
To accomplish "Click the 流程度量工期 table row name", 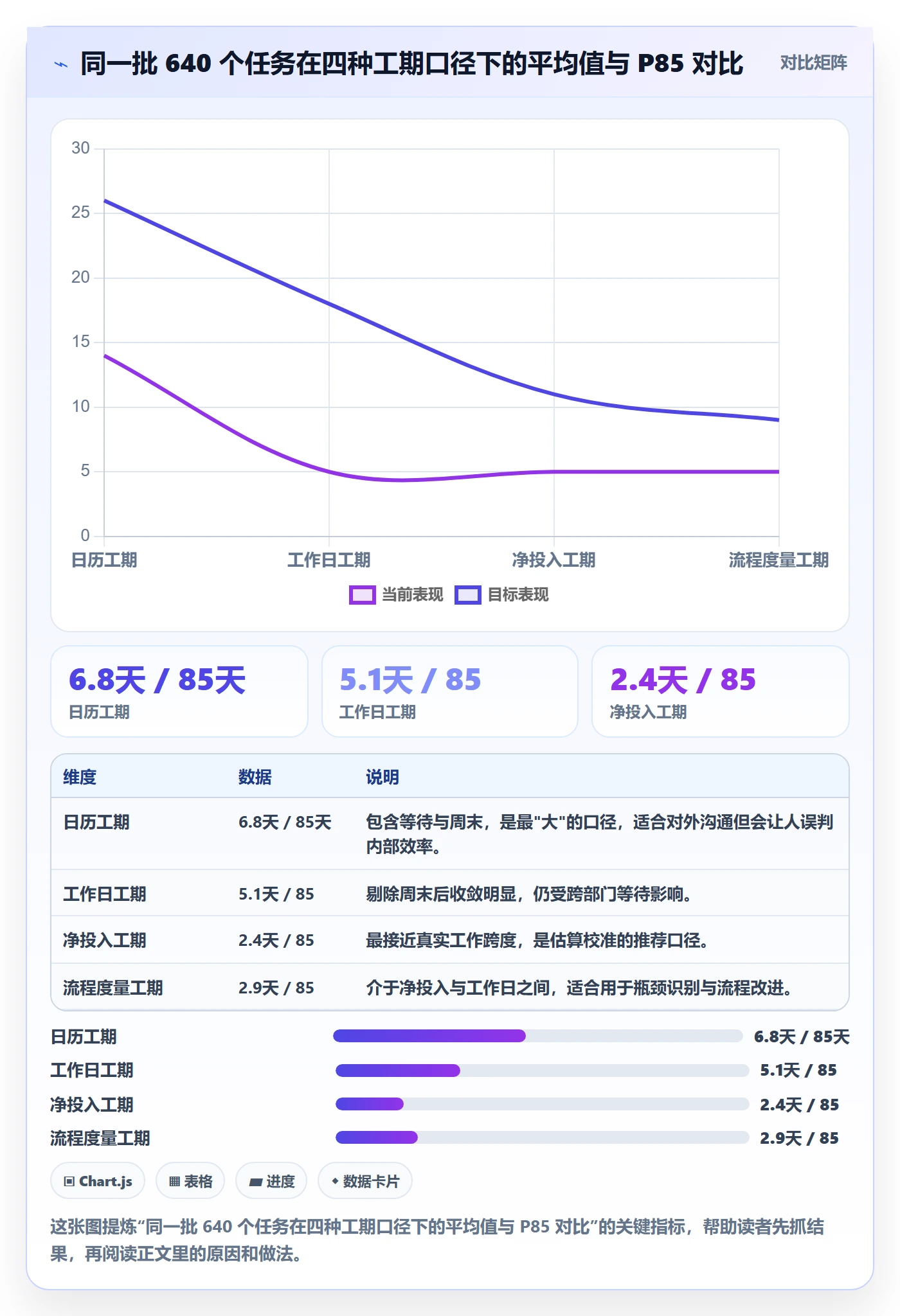I will click(113, 988).
